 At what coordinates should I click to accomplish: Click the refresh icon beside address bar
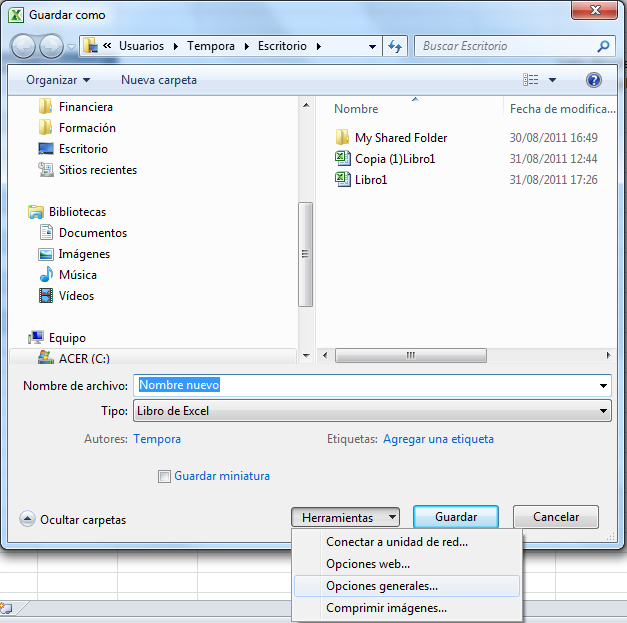395,46
